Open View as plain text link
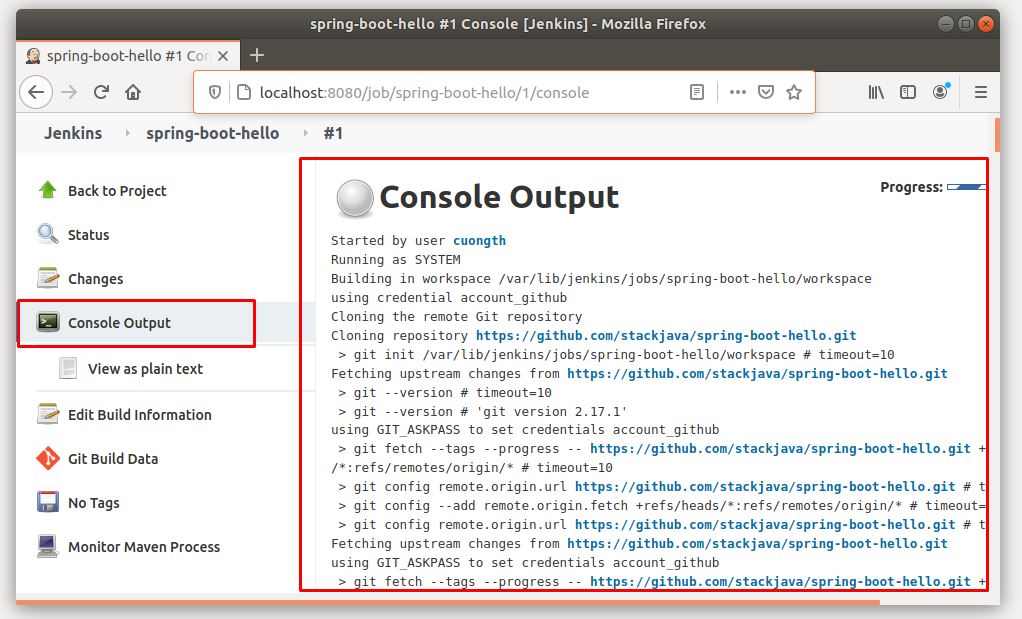This screenshot has width=1022, height=619. (x=145, y=369)
